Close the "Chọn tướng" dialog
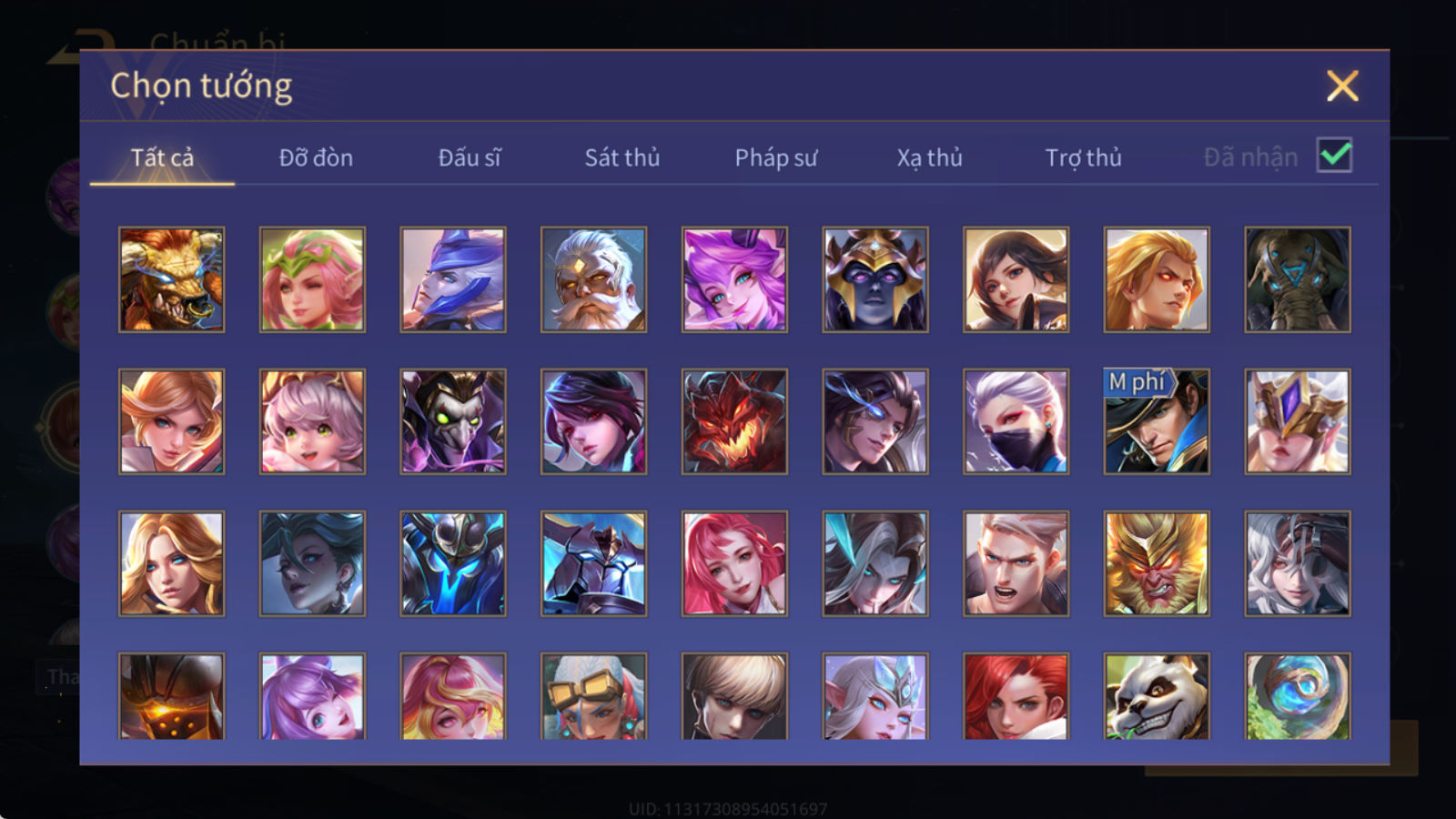Image resolution: width=1456 pixels, height=819 pixels. coord(1342,86)
